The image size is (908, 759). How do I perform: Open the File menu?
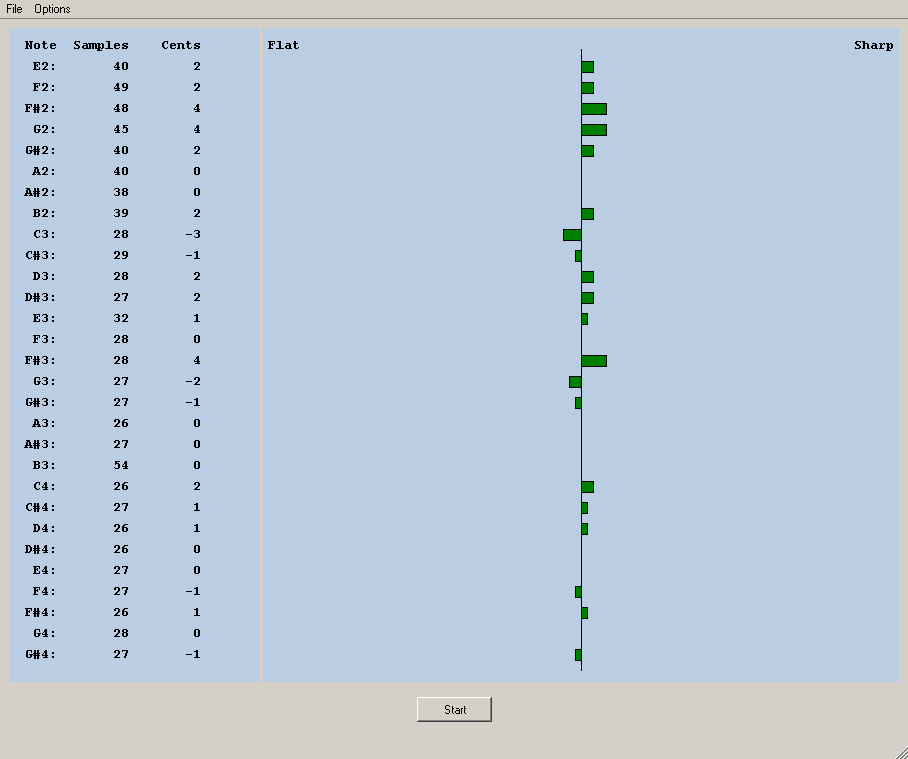pos(14,9)
